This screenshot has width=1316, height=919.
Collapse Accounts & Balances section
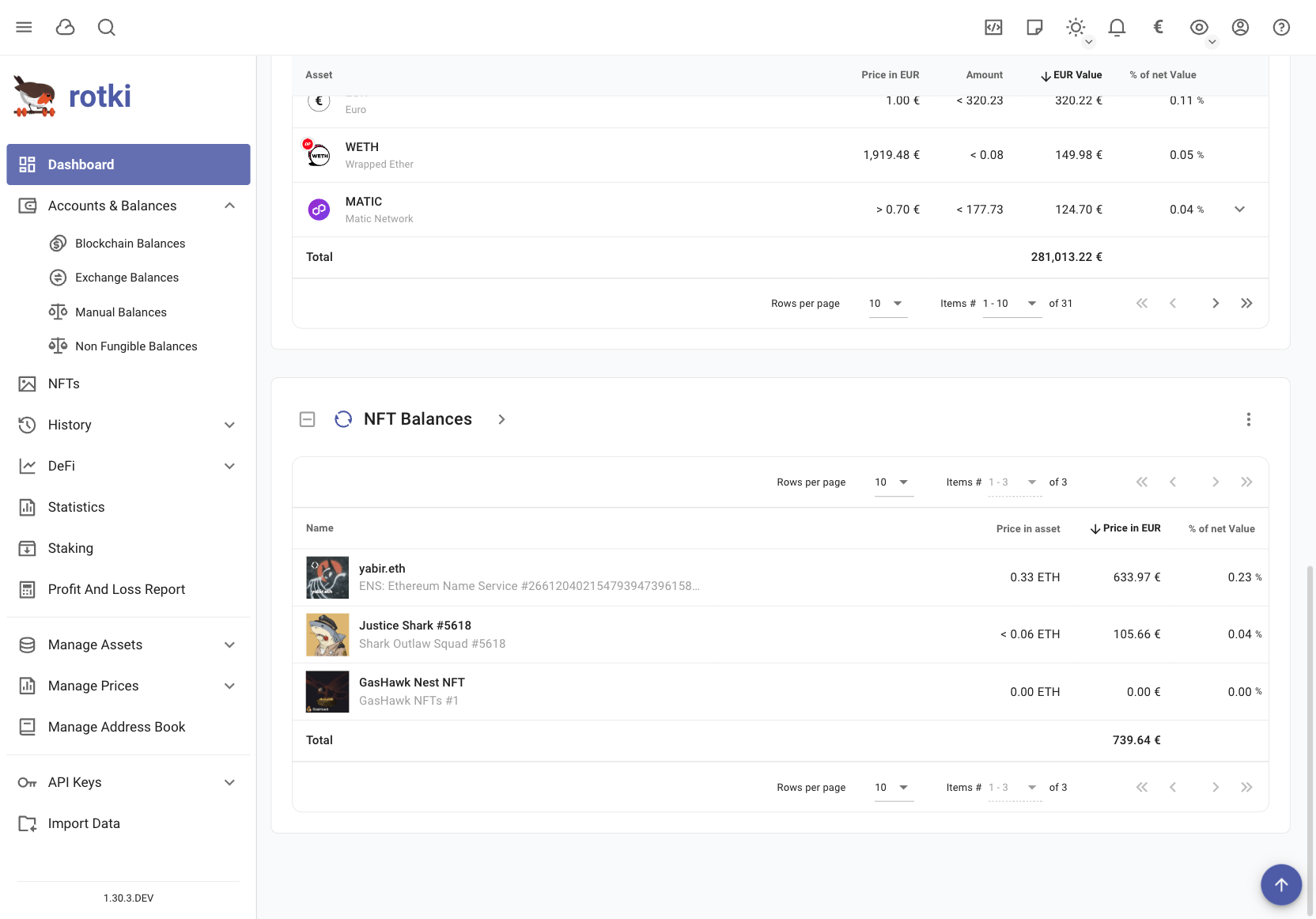pyautogui.click(x=128, y=206)
